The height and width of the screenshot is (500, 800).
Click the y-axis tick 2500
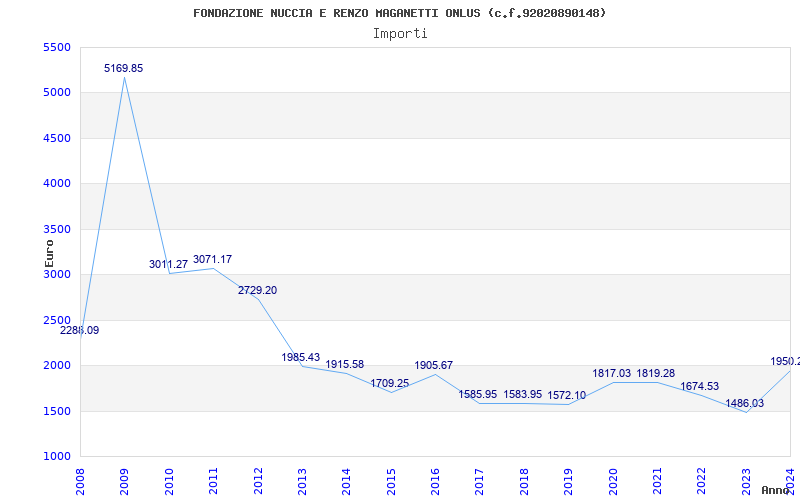click(x=57, y=320)
